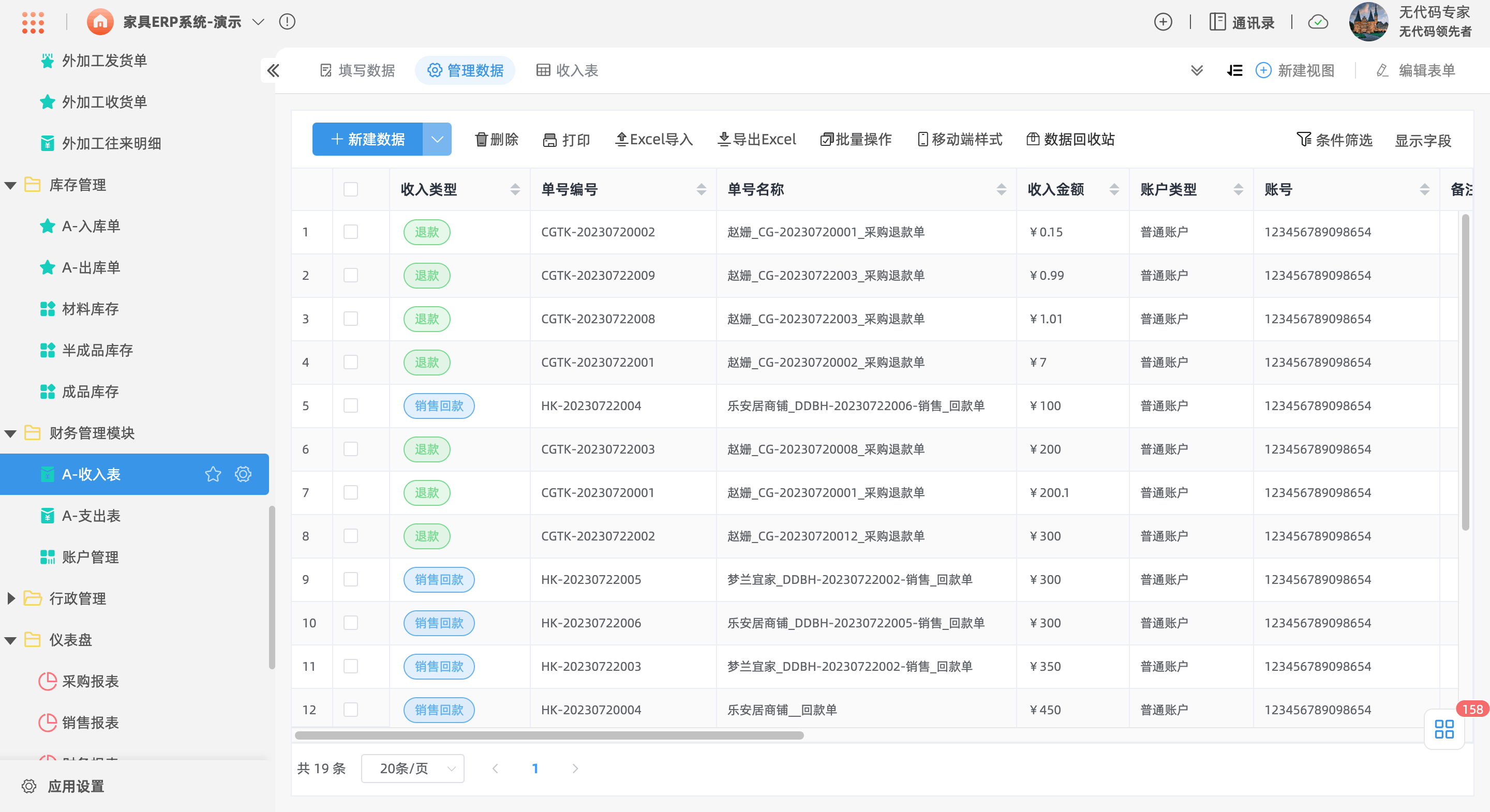Switch to the 收入表 tab
This screenshot has height=812, width=1490.
(x=567, y=70)
